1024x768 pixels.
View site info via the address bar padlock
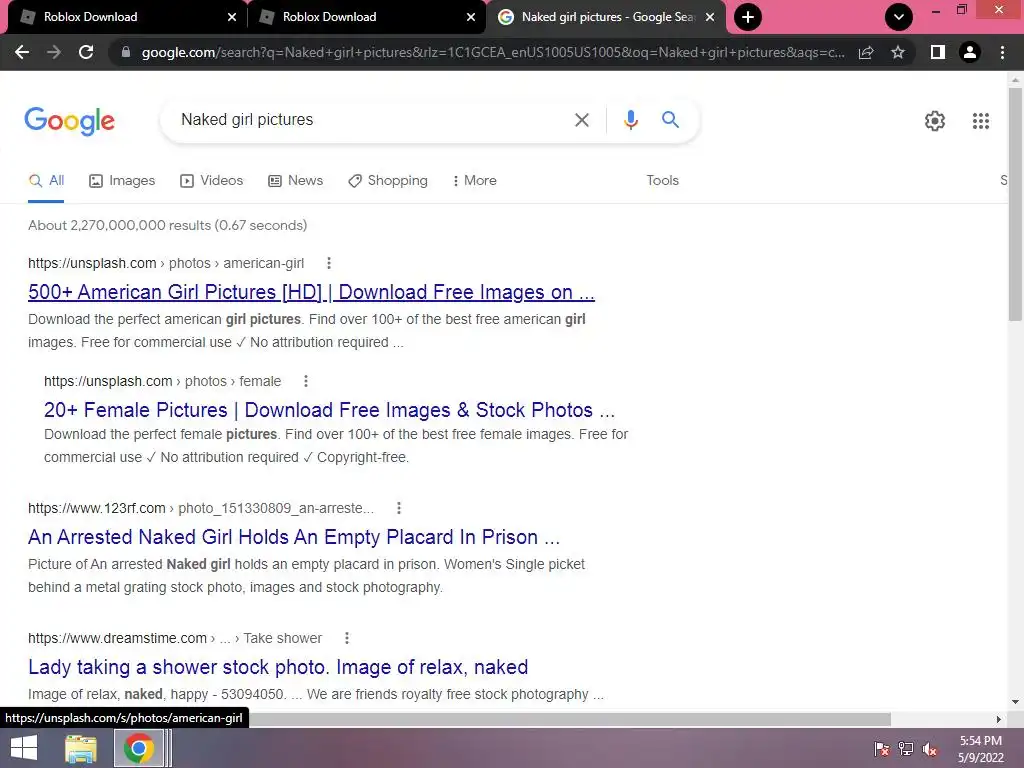click(x=126, y=52)
